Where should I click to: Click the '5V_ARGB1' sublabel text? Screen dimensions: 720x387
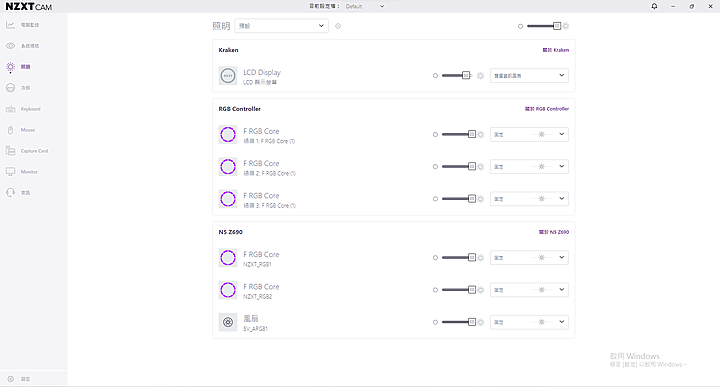[255, 329]
